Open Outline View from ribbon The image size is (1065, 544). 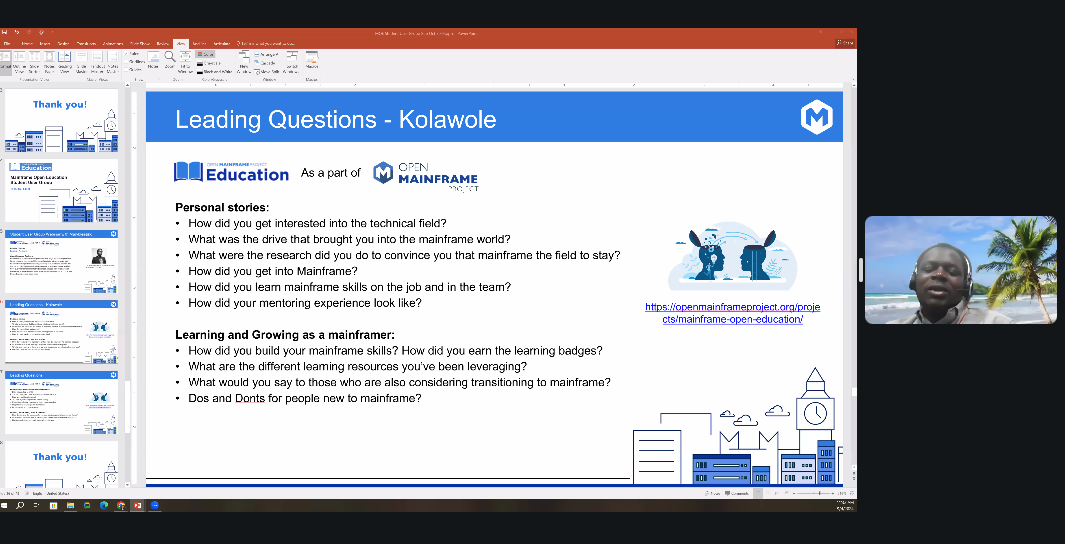19,62
